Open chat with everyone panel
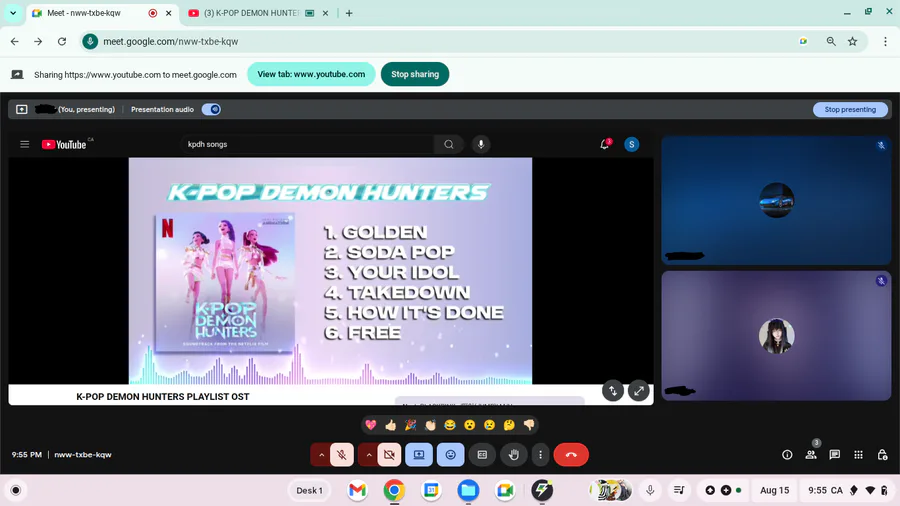The height and width of the screenshot is (506, 900). tap(835, 455)
